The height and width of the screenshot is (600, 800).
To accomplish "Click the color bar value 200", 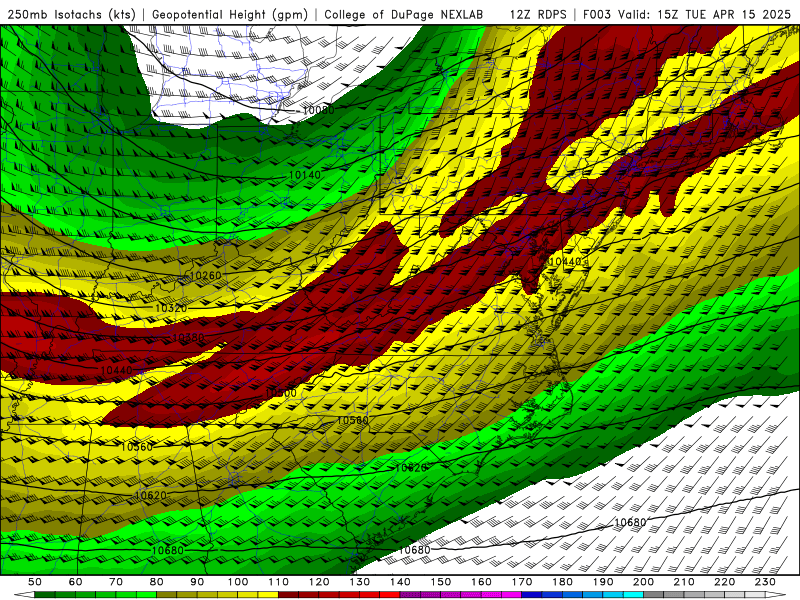I will (x=643, y=582).
